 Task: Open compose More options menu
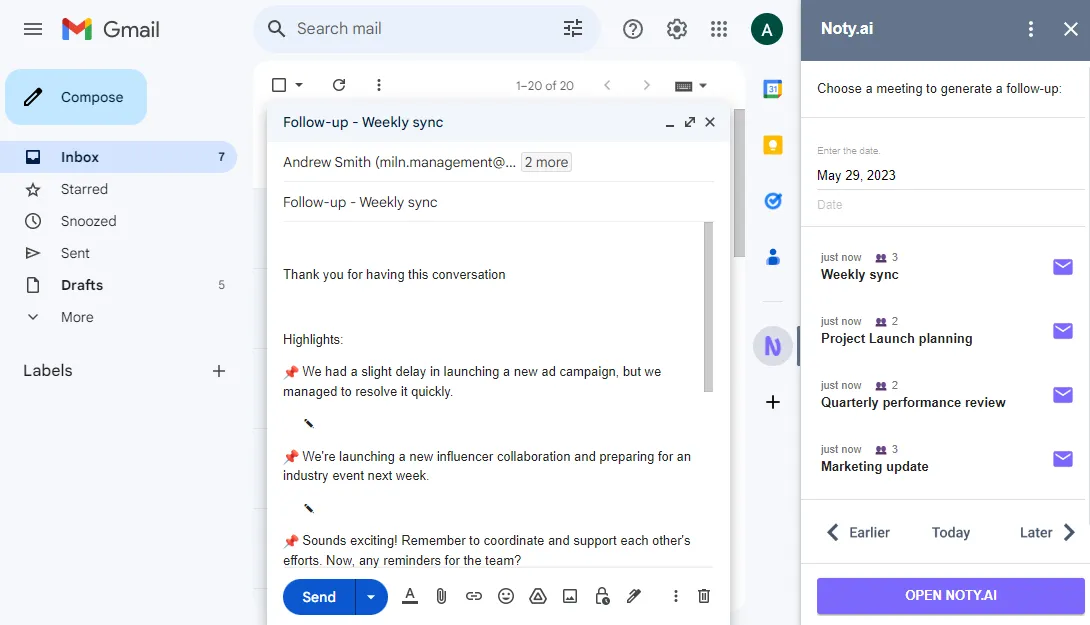tap(675, 596)
